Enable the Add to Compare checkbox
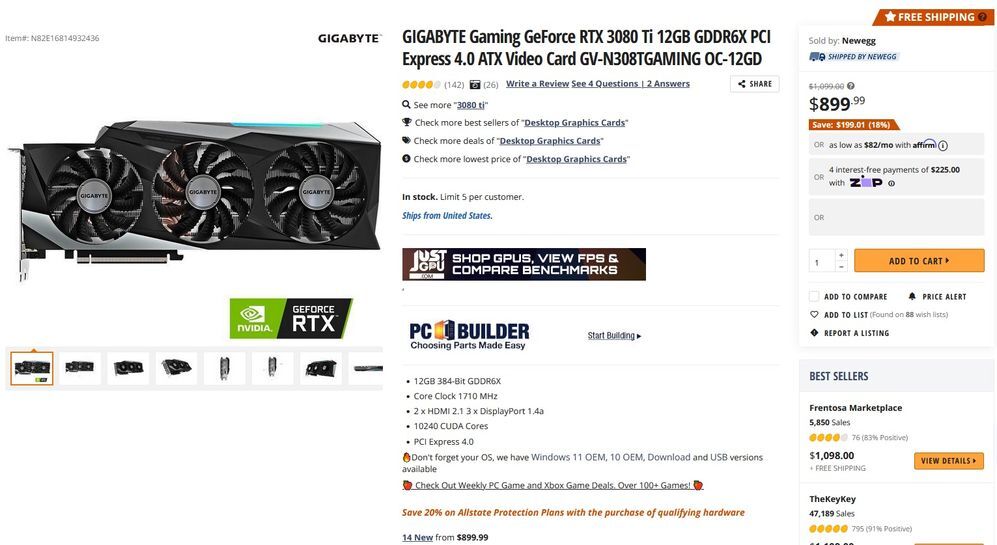This screenshot has width=997, height=545. 814,296
